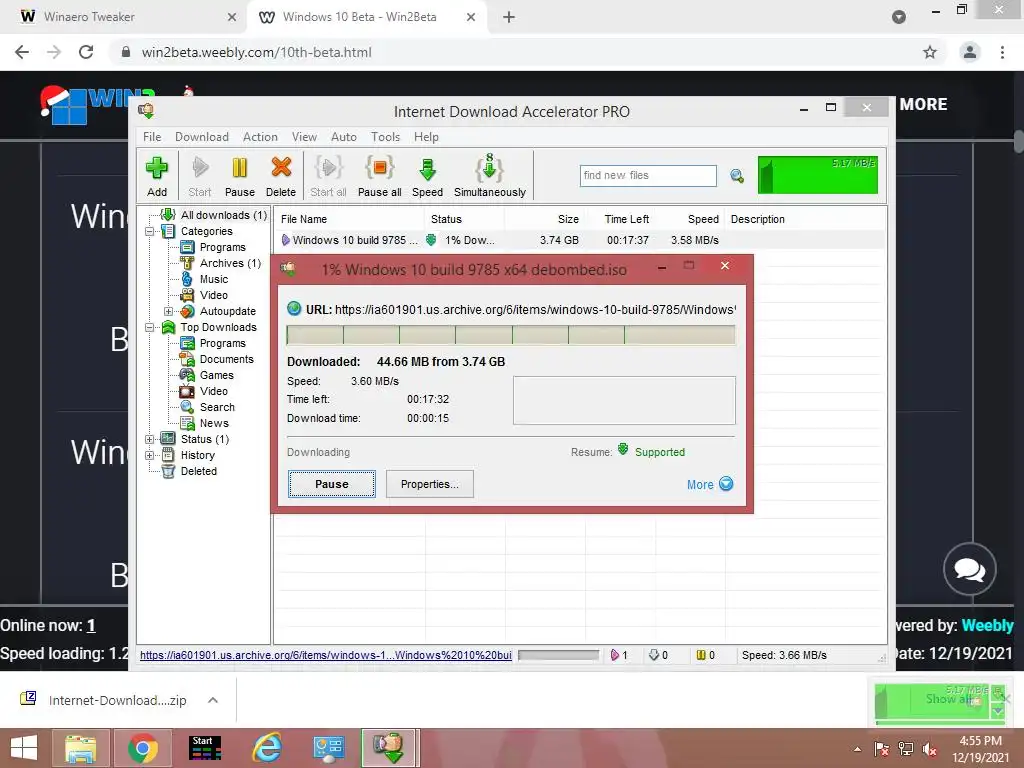This screenshot has height=768, width=1024.
Task: Expand the Status (1) tree node
Action: coord(150,440)
